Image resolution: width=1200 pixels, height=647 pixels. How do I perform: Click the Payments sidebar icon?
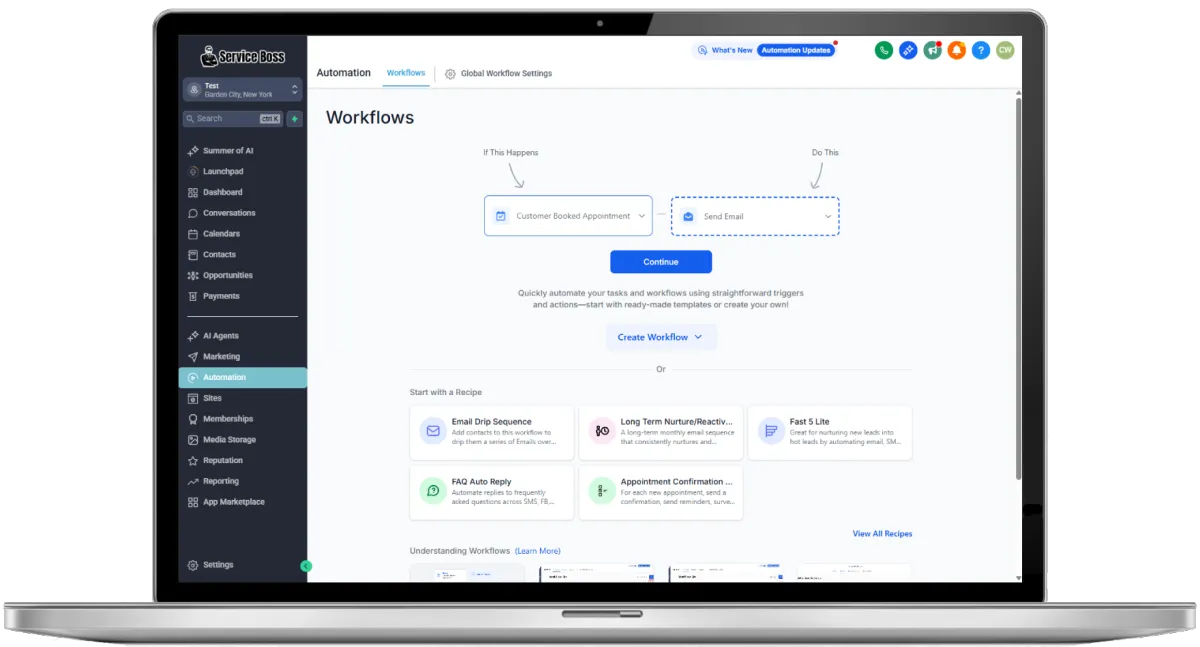click(193, 296)
